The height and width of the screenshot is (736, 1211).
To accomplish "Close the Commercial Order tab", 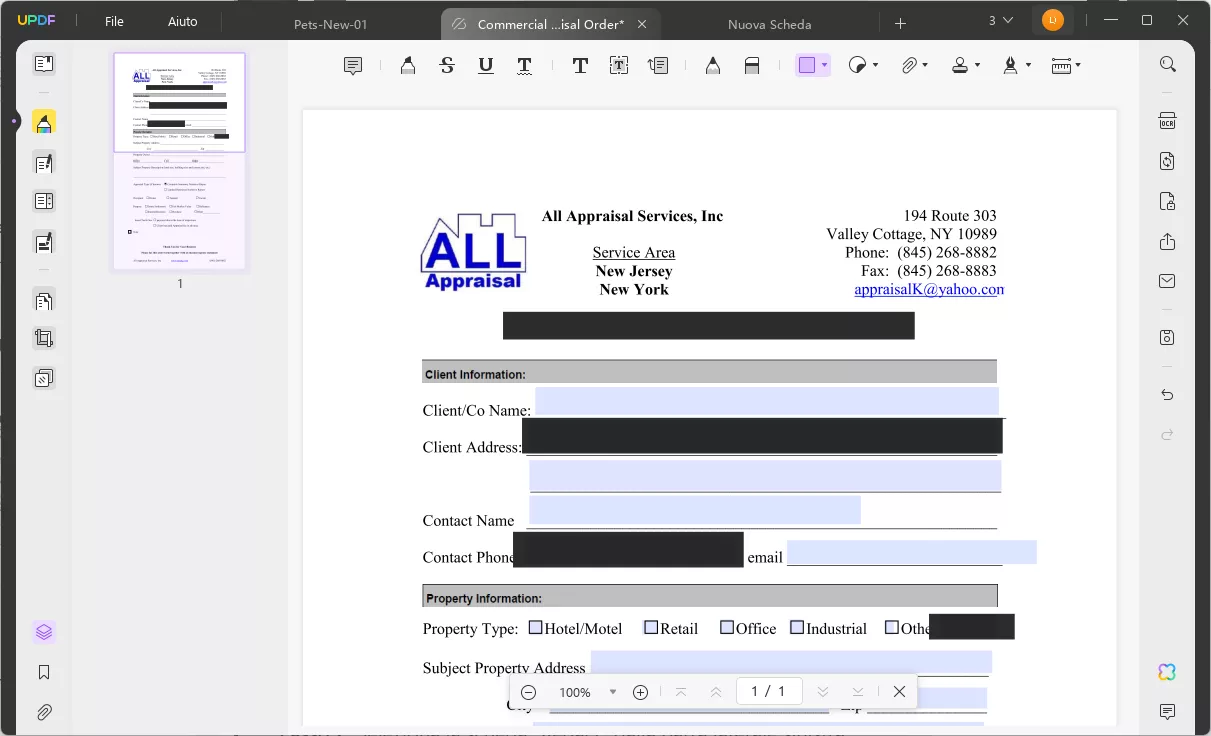I will point(642,24).
